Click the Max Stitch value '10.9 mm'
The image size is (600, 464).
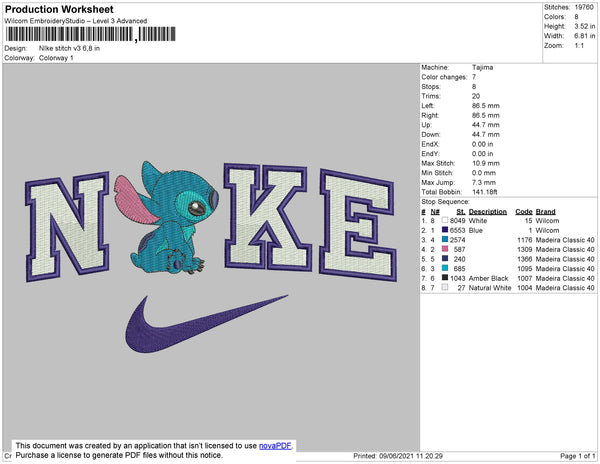486,163
